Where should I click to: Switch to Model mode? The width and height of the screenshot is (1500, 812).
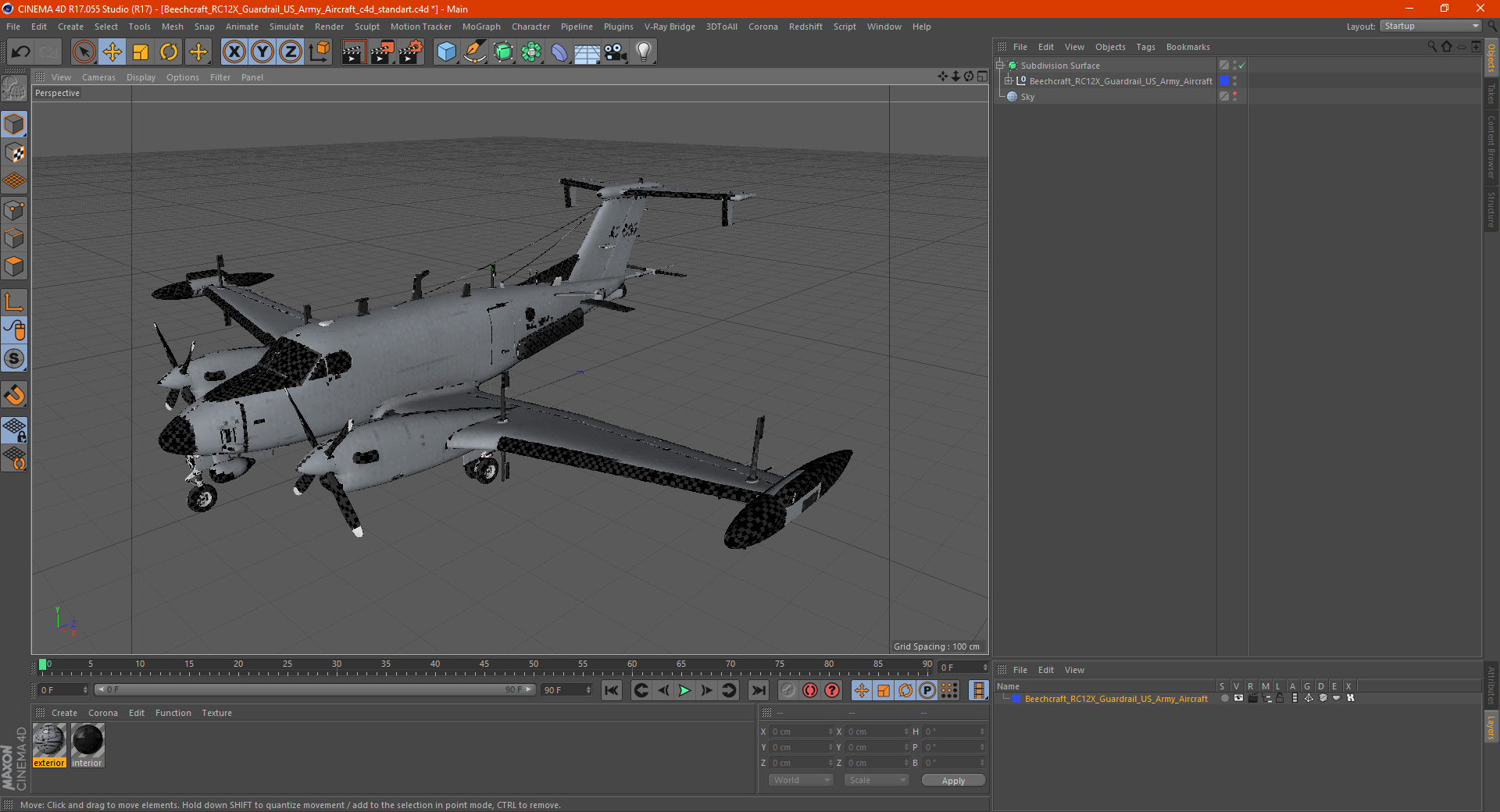click(x=14, y=124)
